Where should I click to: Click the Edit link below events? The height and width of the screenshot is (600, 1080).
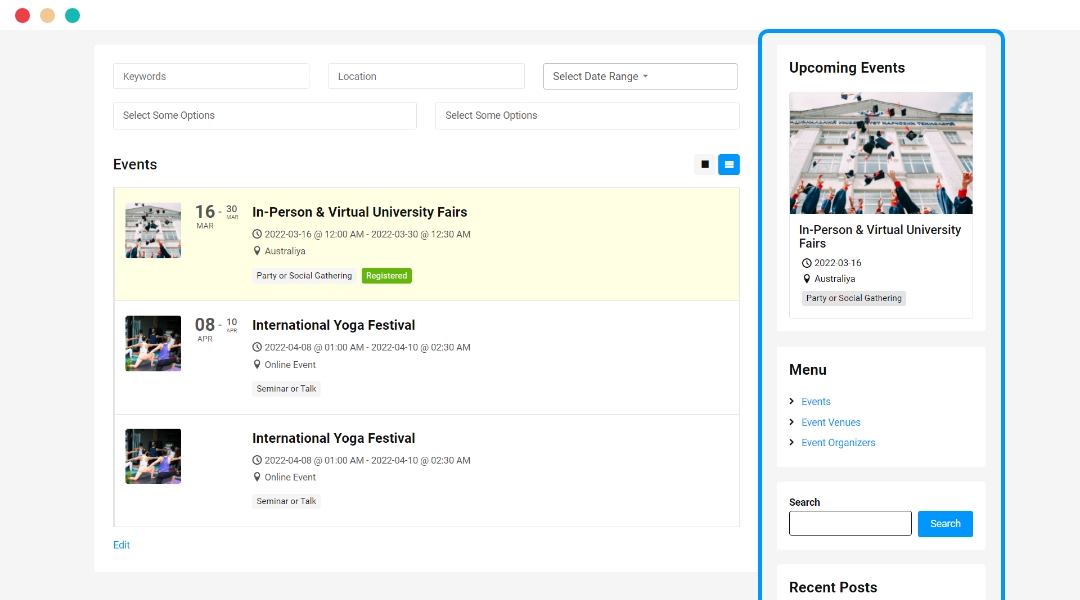tap(121, 546)
